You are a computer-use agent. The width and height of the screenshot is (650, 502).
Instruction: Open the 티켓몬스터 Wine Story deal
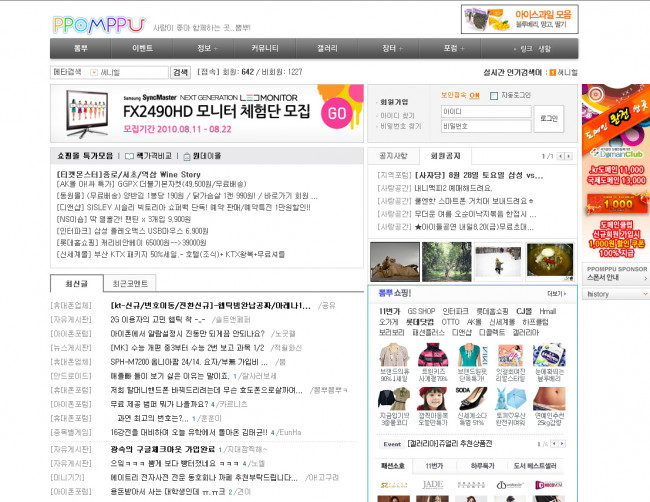(x=129, y=175)
